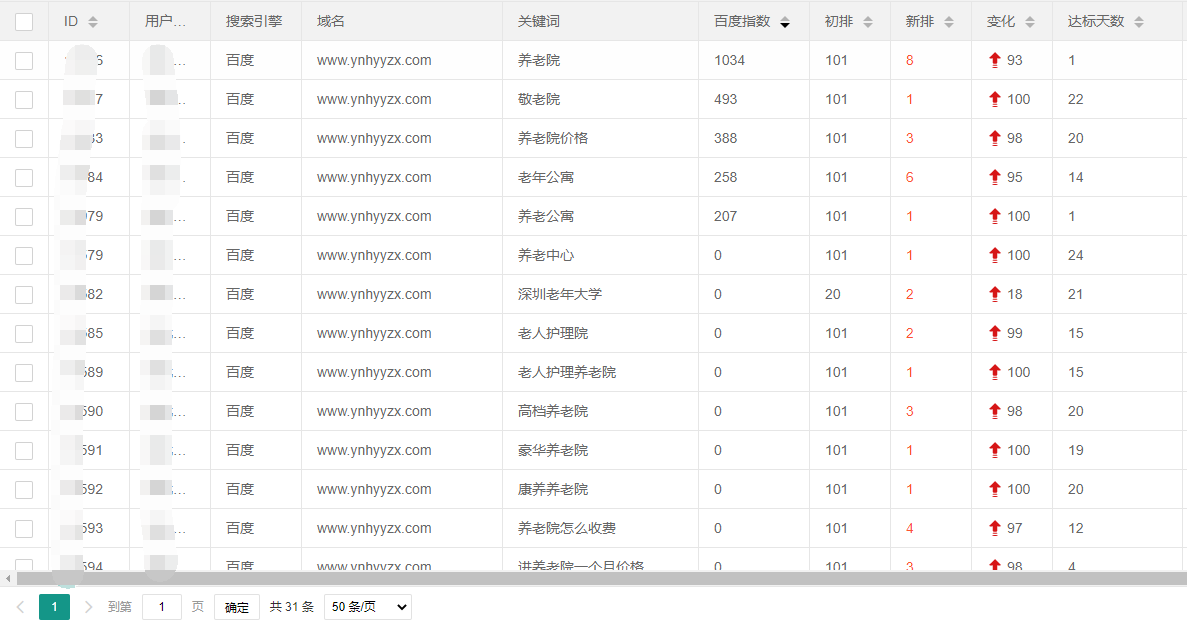Toggle the select-all header checkbox
Viewport: 1187px width, 624px height.
(24, 22)
